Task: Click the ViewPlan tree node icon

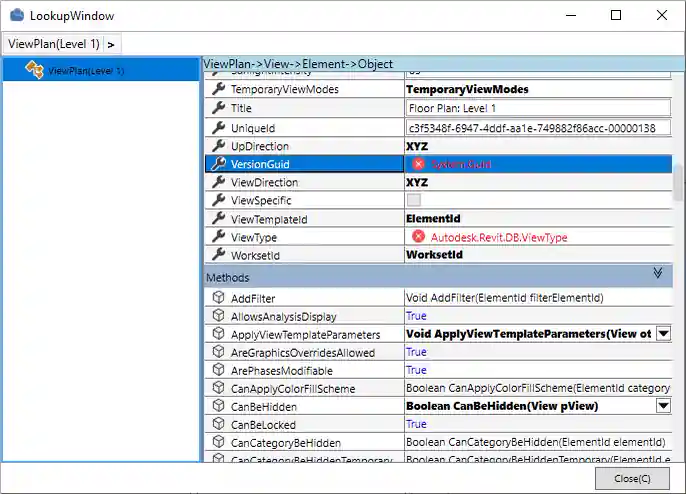Action: click(x=34, y=70)
